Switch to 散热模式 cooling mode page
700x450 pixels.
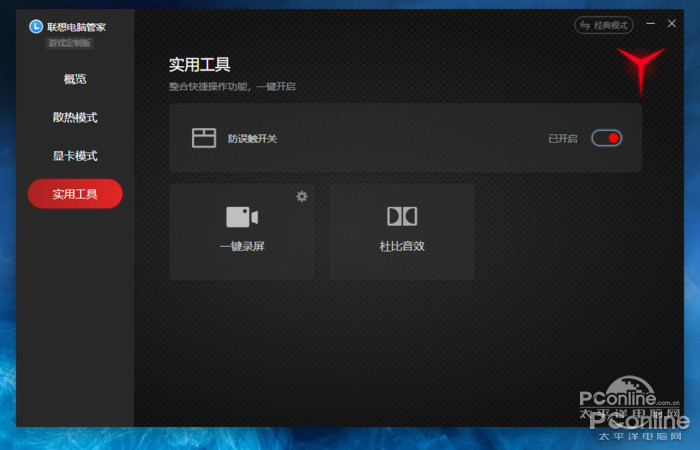tap(75, 117)
